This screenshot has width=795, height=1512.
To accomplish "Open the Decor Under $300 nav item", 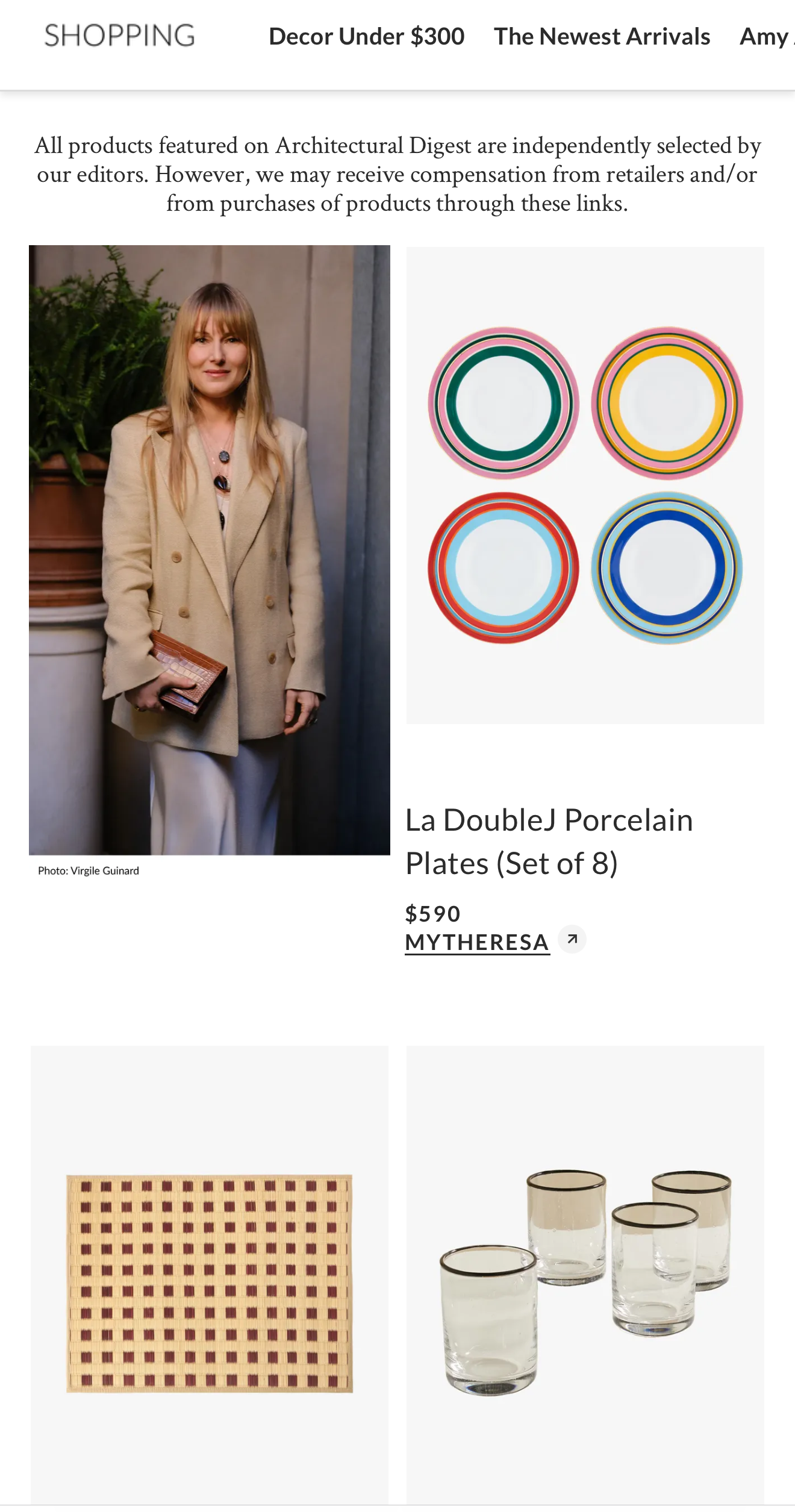I will (x=366, y=36).
